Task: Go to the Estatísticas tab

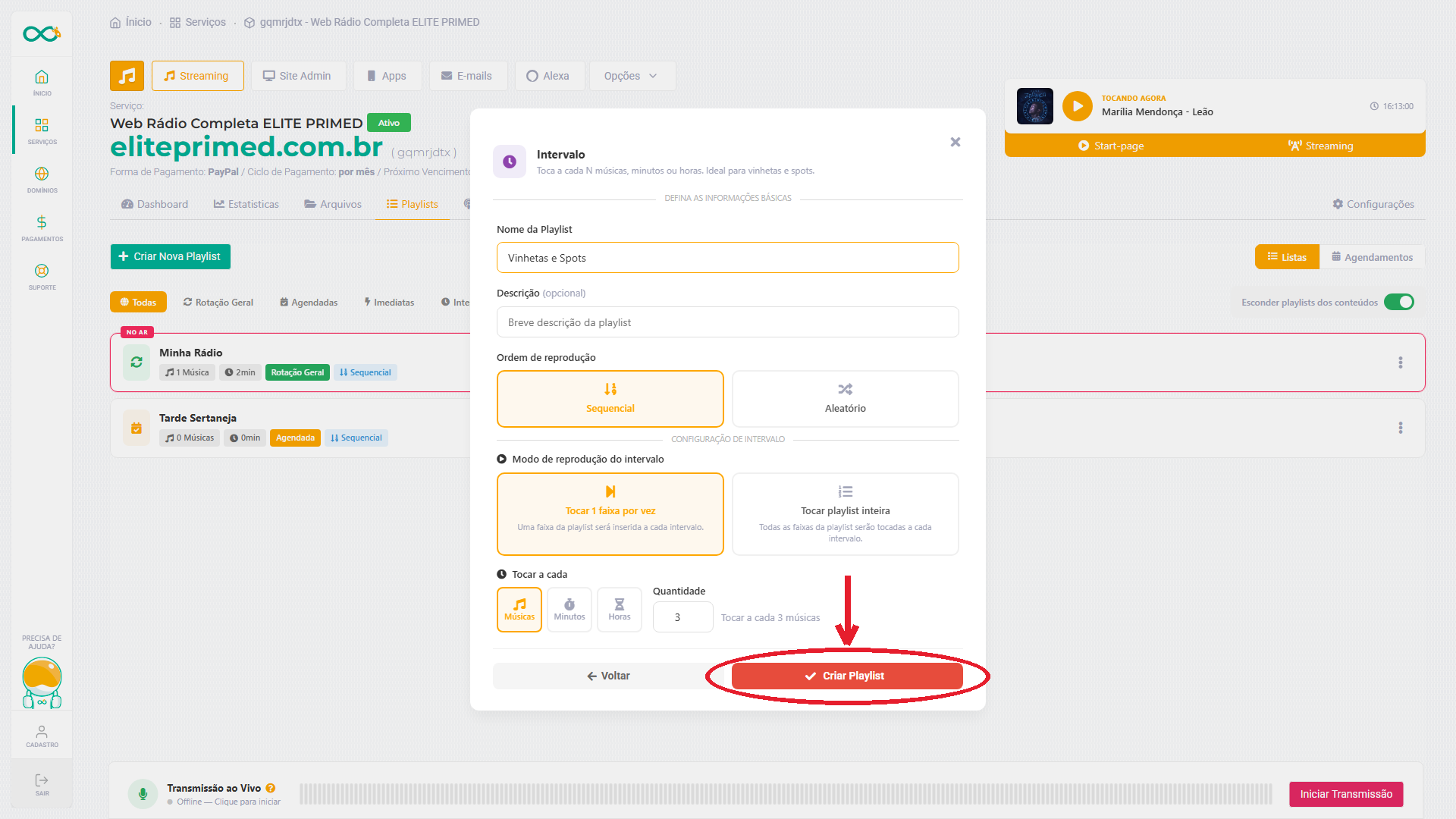Action: [246, 204]
